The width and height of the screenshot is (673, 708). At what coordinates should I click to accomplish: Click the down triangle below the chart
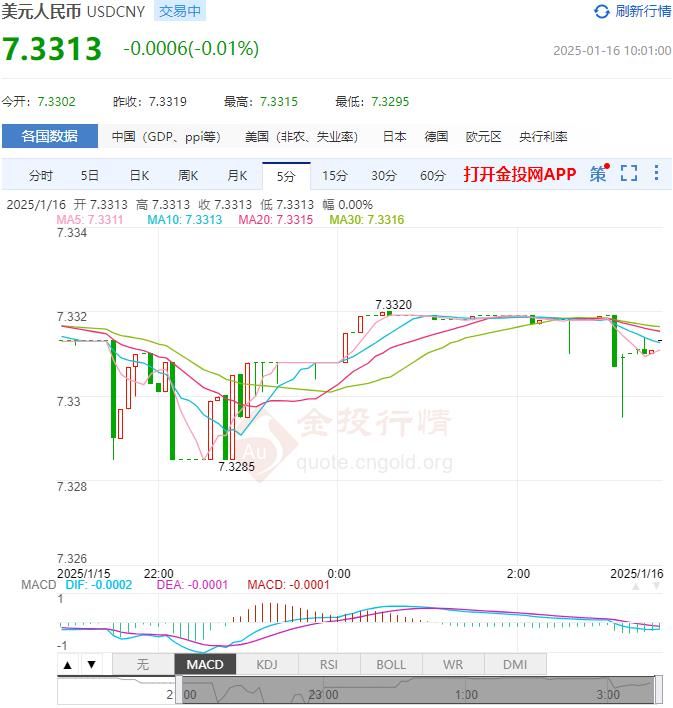click(91, 664)
